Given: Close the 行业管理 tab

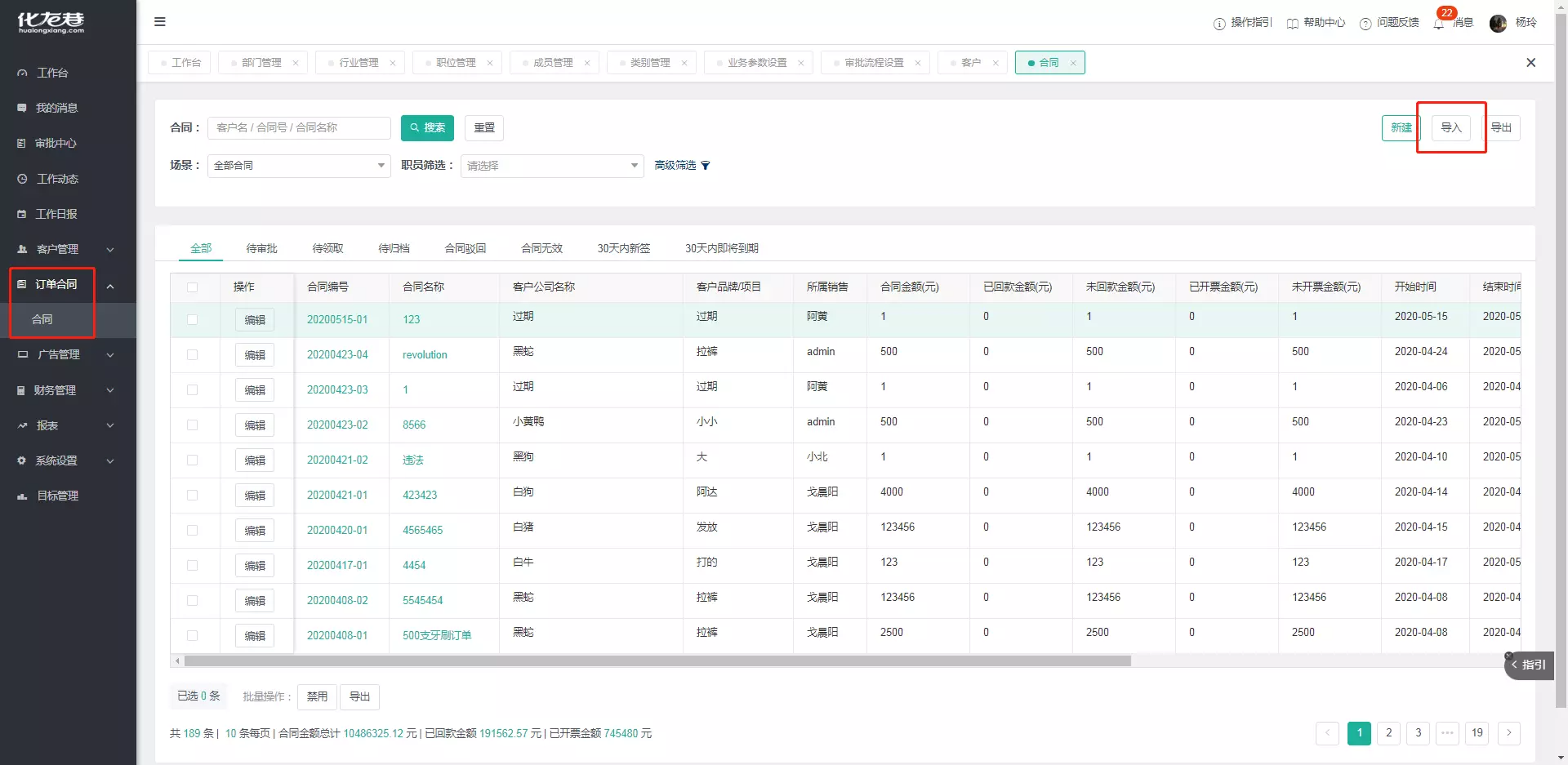Looking at the screenshot, I should [393, 63].
